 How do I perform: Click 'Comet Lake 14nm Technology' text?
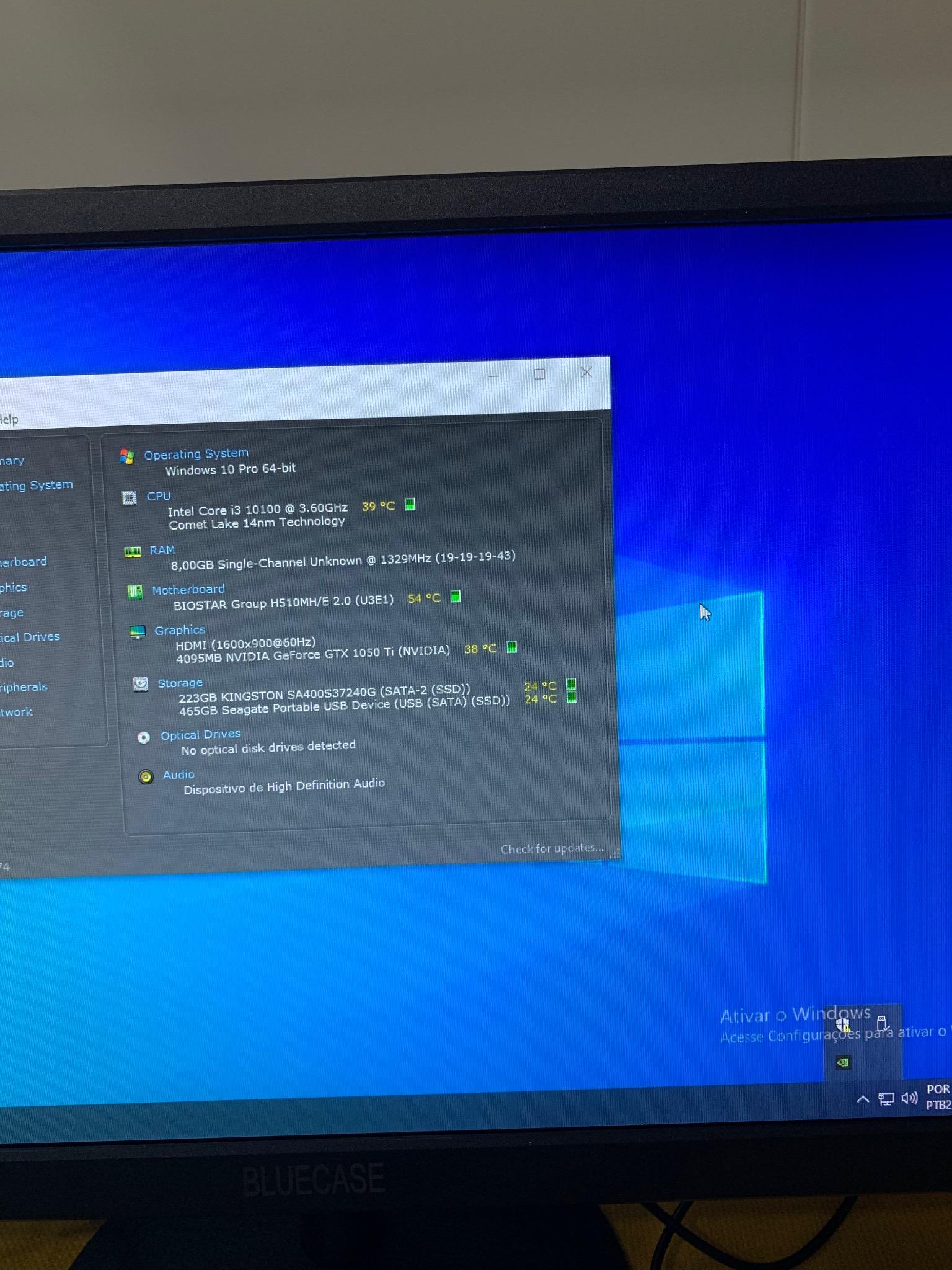click(x=257, y=523)
